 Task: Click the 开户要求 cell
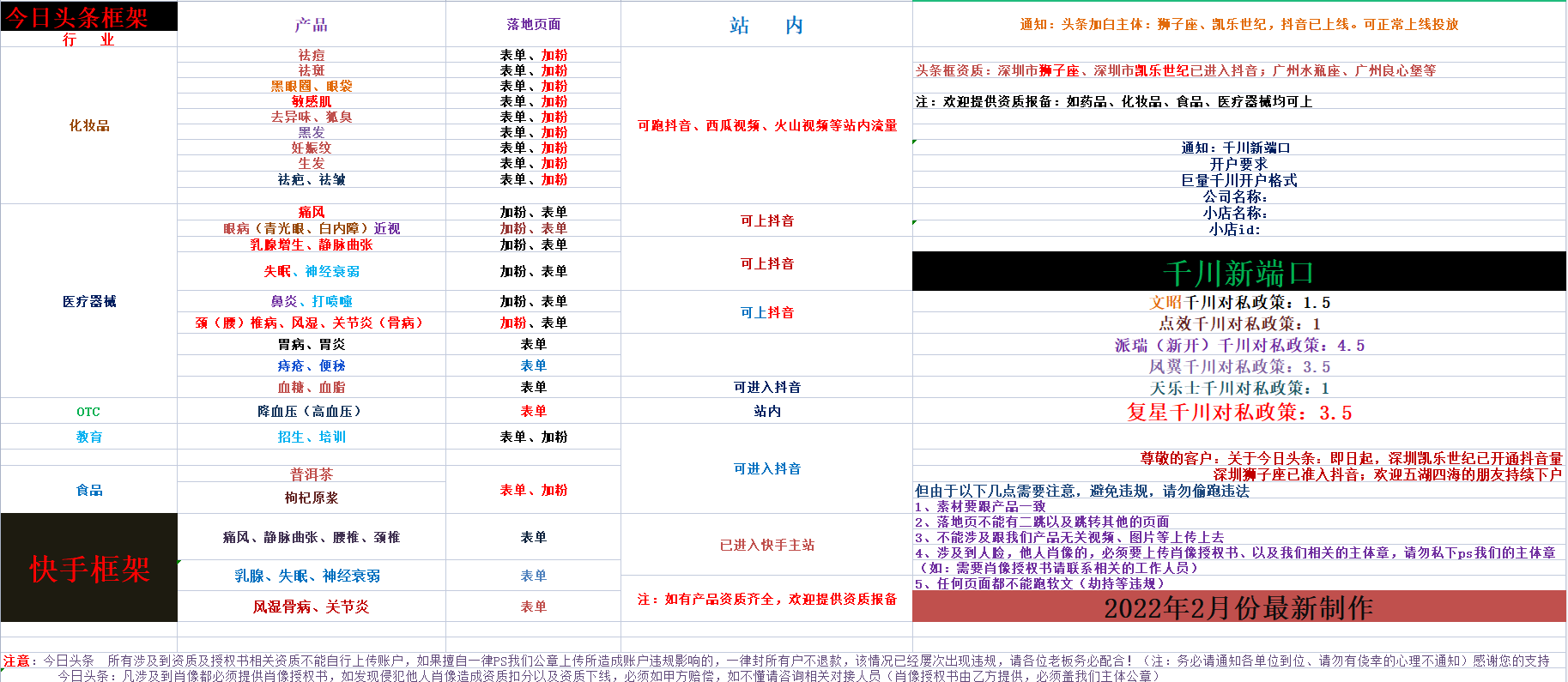pyautogui.click(x=1238, y=164)
